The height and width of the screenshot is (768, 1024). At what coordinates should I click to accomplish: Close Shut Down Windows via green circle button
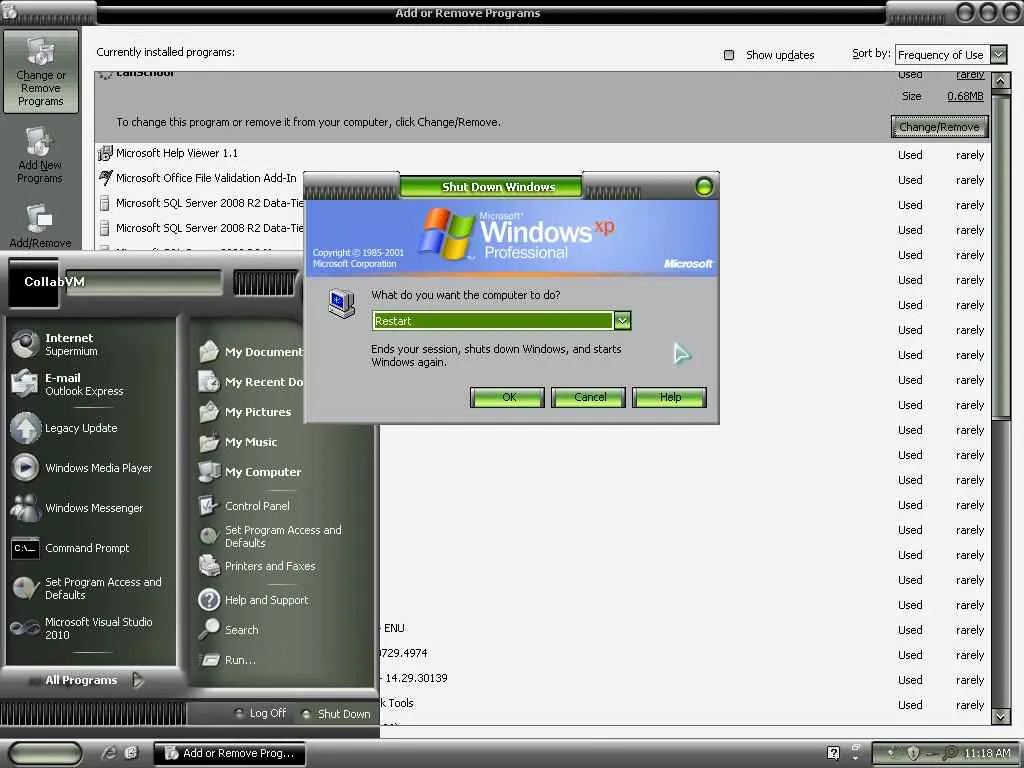(704, 187)
